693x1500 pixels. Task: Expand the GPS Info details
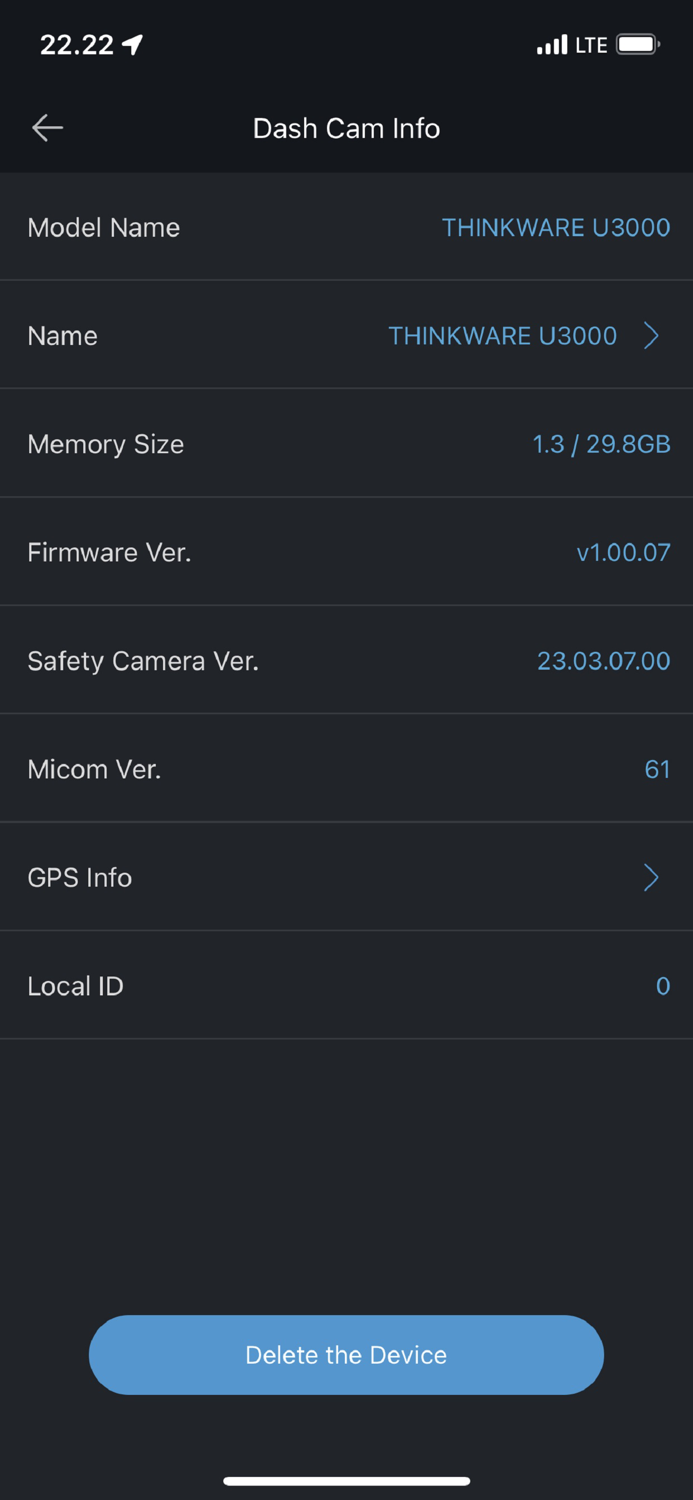pos(346,877)
